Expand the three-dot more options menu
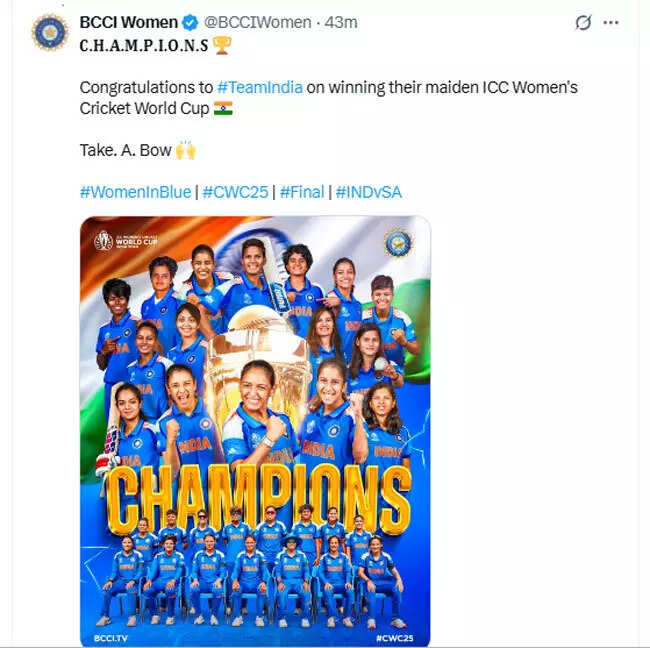Screen dimensions: 650x648 point(620,22)
